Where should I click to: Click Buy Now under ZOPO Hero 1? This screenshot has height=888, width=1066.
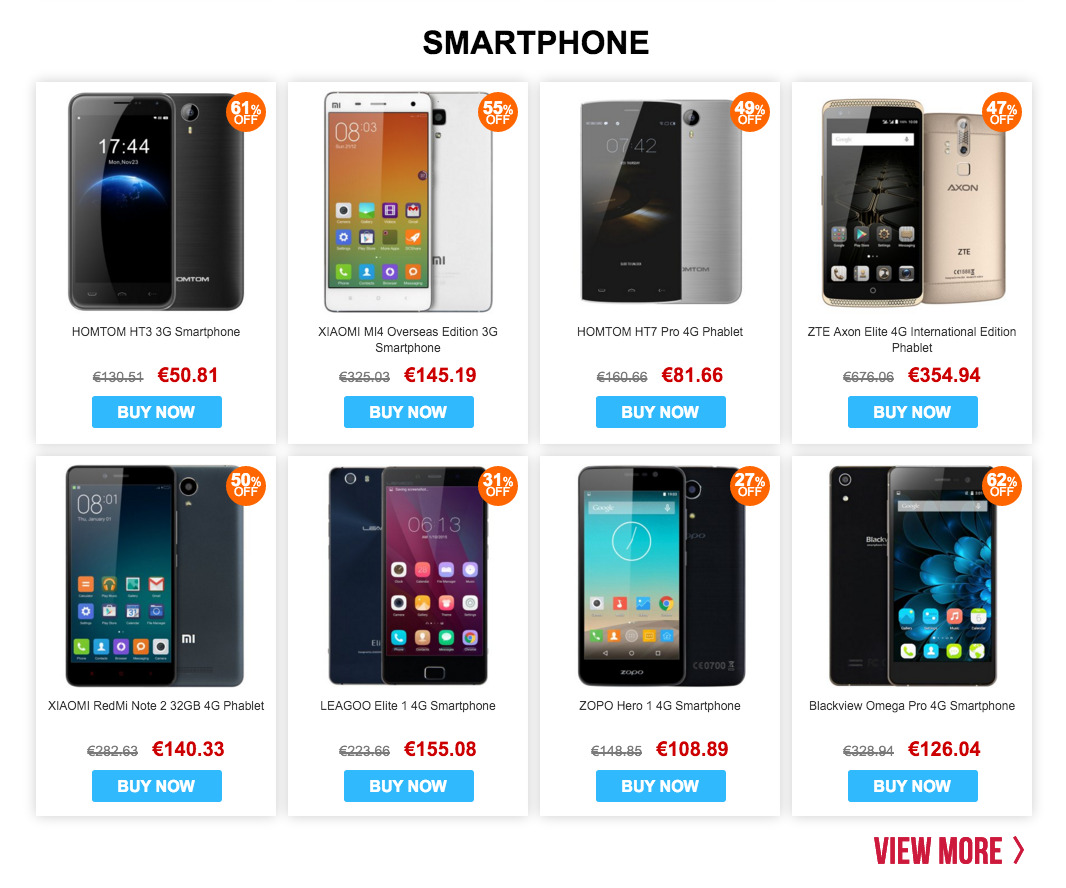click(x=660, y=786)
